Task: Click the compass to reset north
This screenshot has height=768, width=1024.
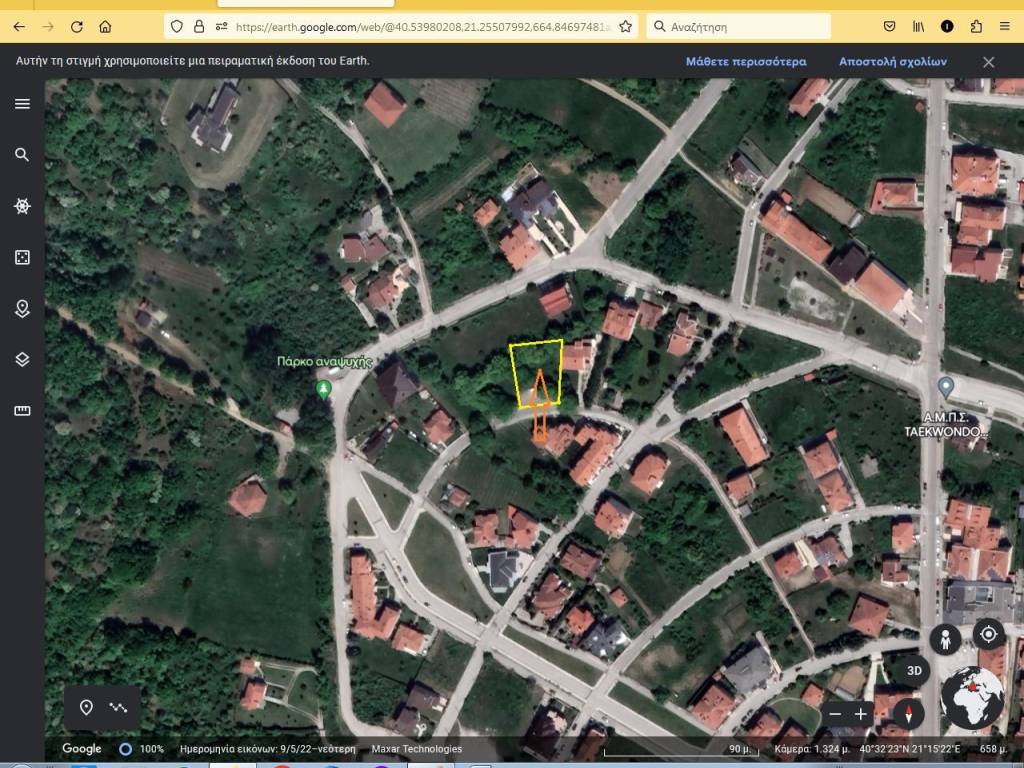Action: 908,714
